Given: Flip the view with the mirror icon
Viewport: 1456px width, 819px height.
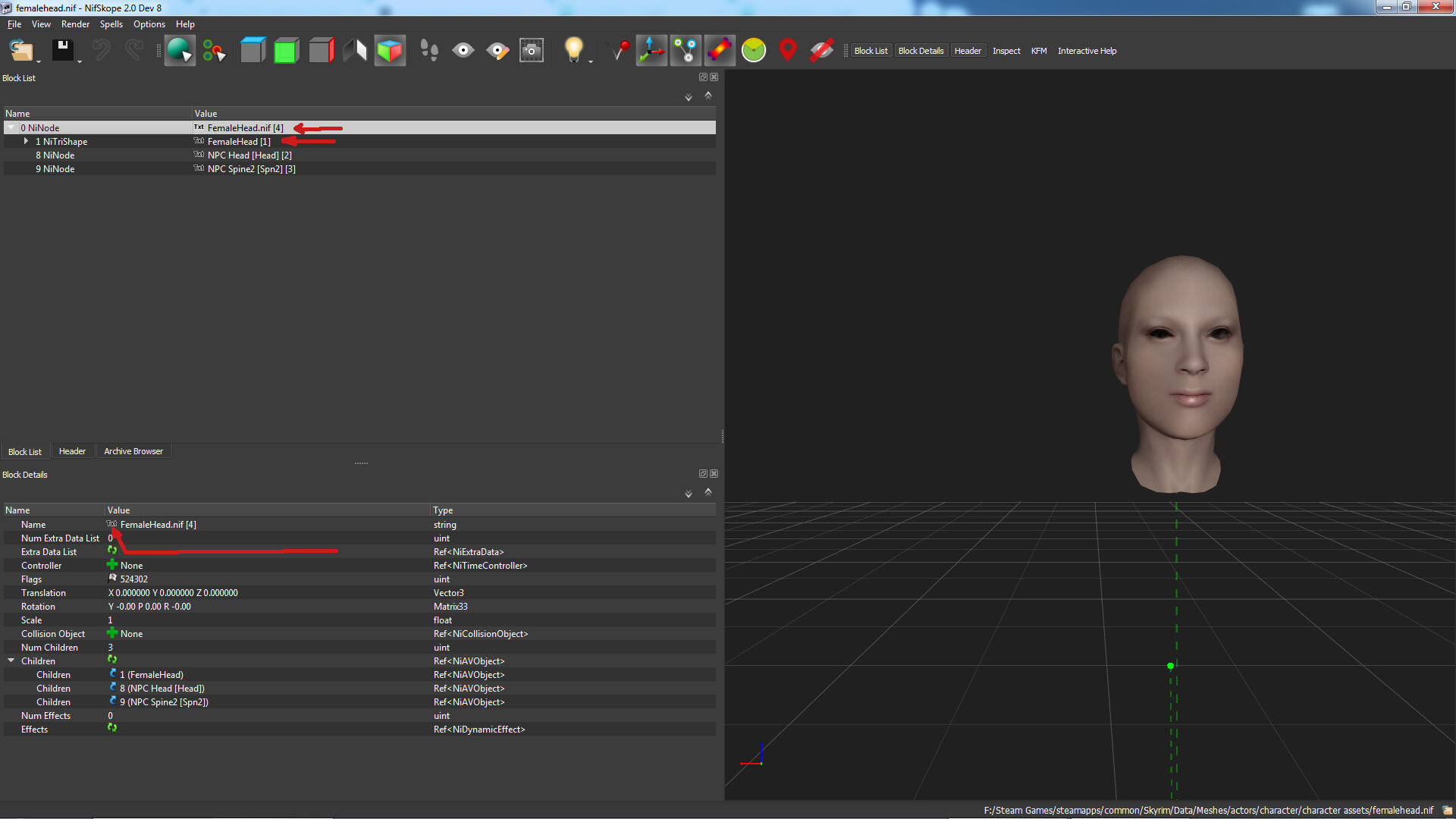Looking at the screenshot, I should [355, 51].
